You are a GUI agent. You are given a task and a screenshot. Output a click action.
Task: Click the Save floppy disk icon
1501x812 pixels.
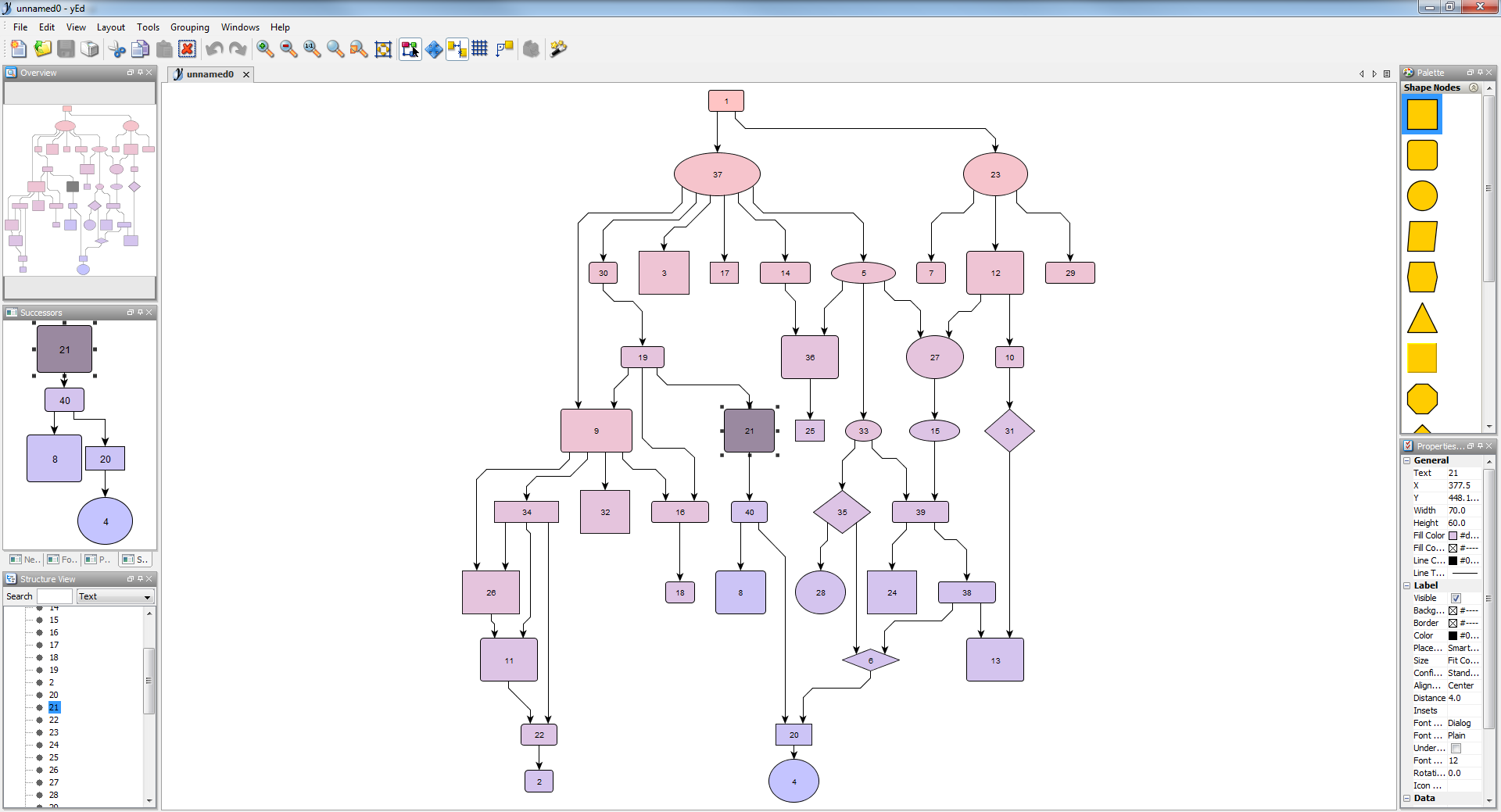66,48
